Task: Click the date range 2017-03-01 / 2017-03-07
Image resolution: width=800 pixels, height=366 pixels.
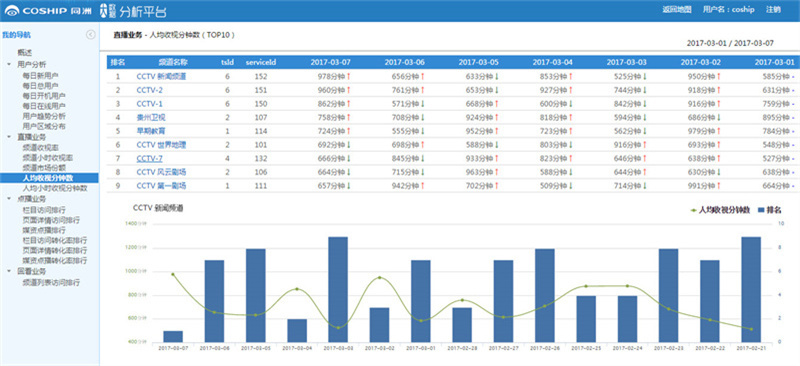Action: coord(730,43)
